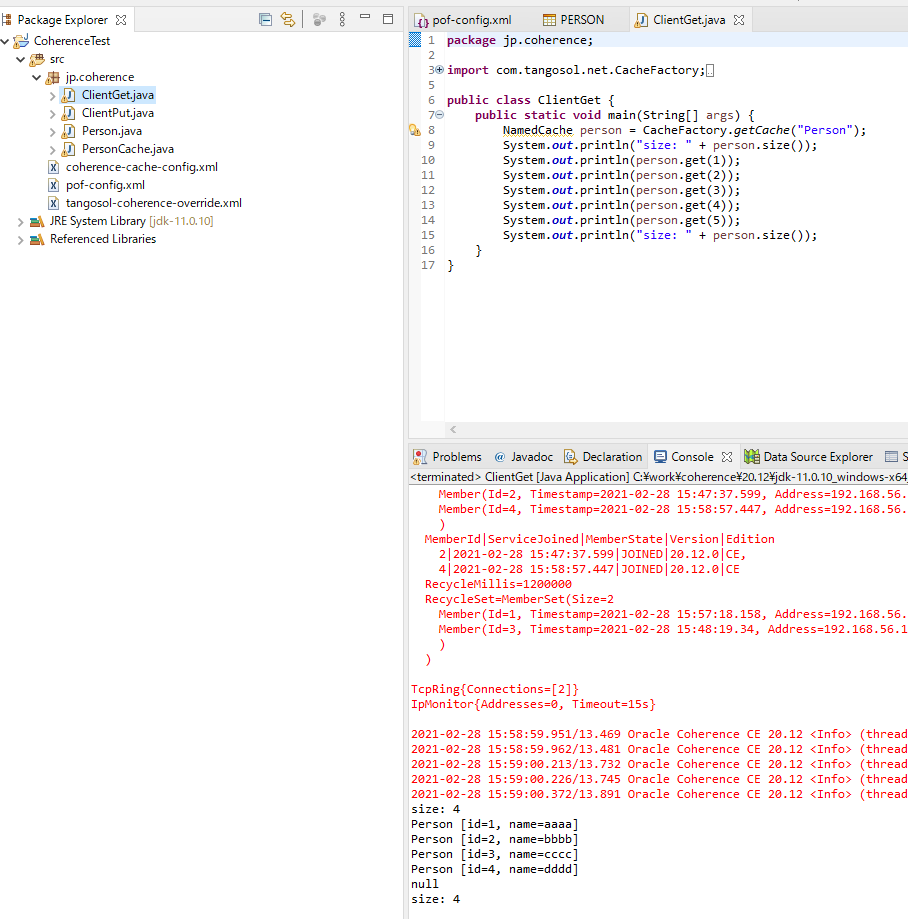Select pof-config.xml in the tree
This screenshot has width=908, height=919.
(105, 185)
